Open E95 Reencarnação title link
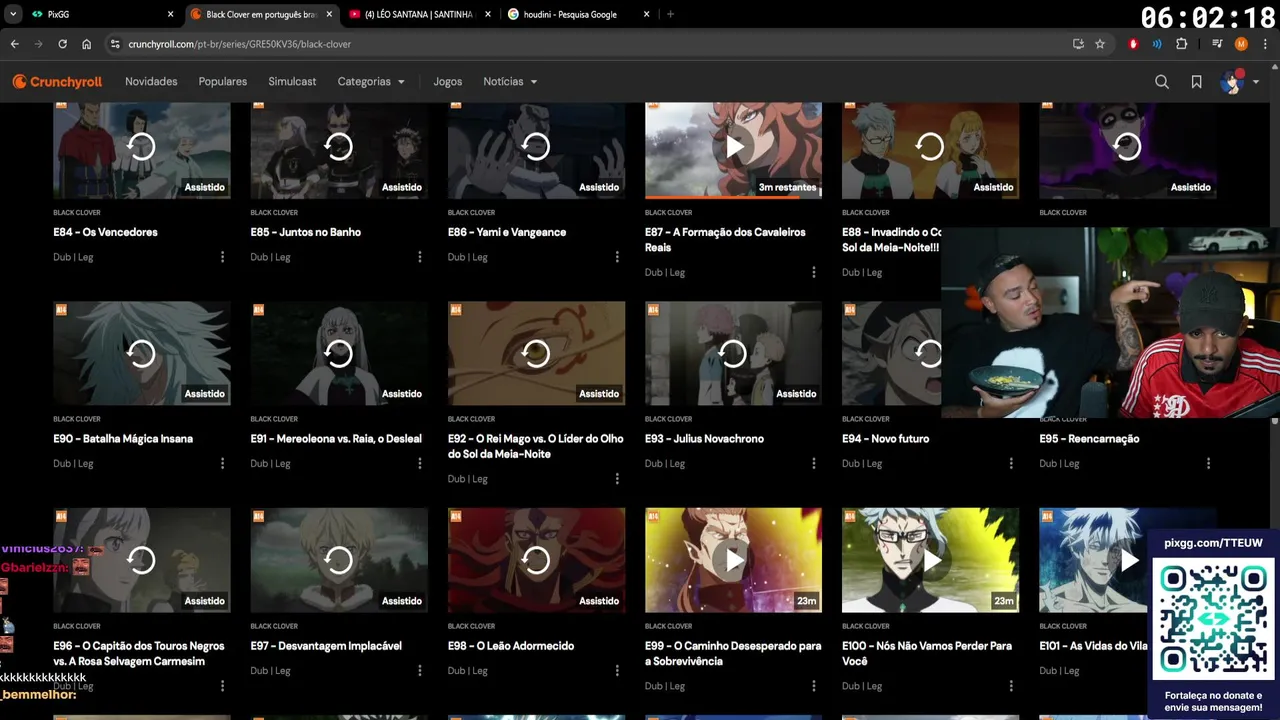Screen dimensions: 1280x720 point(1089,439)
